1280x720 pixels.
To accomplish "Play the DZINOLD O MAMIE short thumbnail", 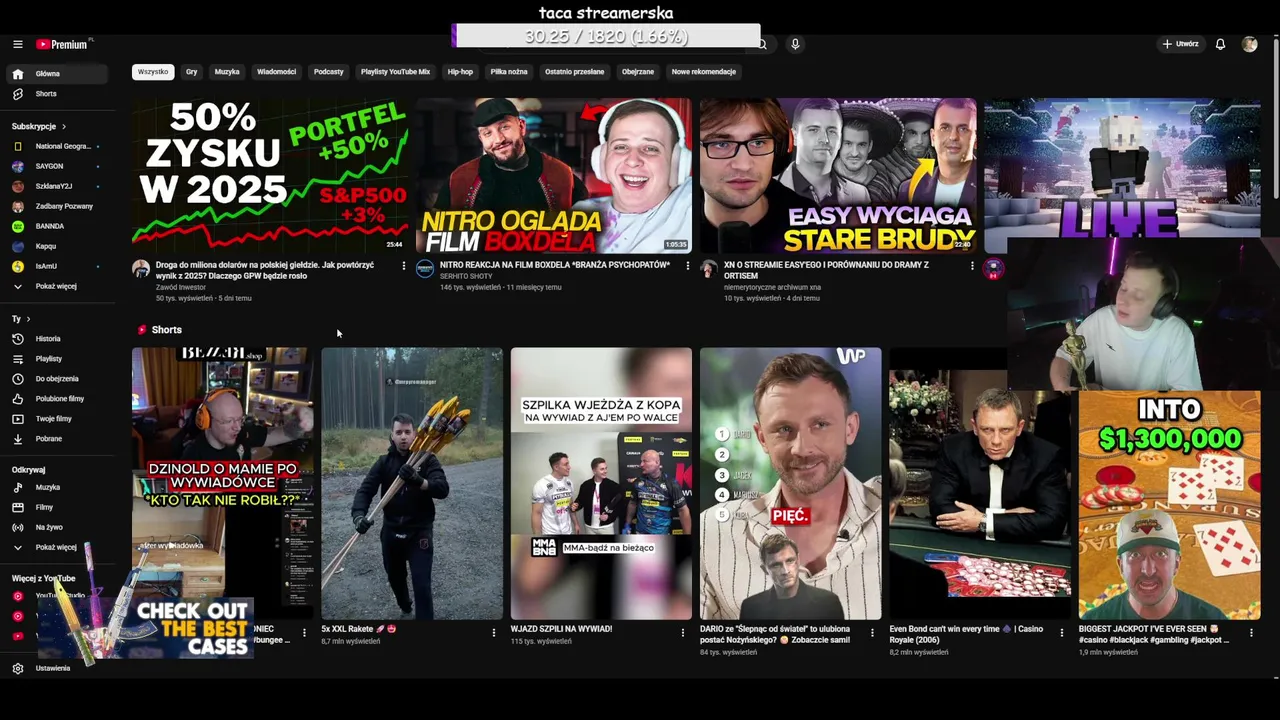I will pos(222,483).
